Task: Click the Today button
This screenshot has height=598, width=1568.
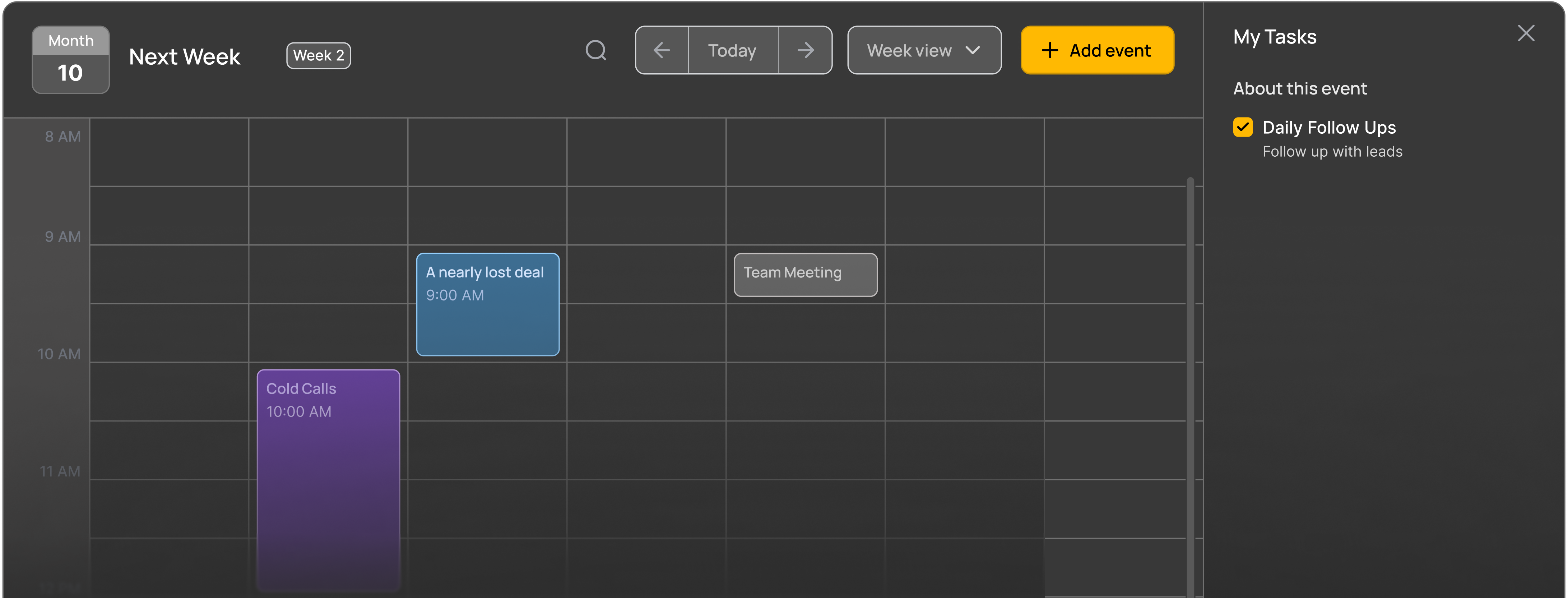Action: click(x=733, y=51)
